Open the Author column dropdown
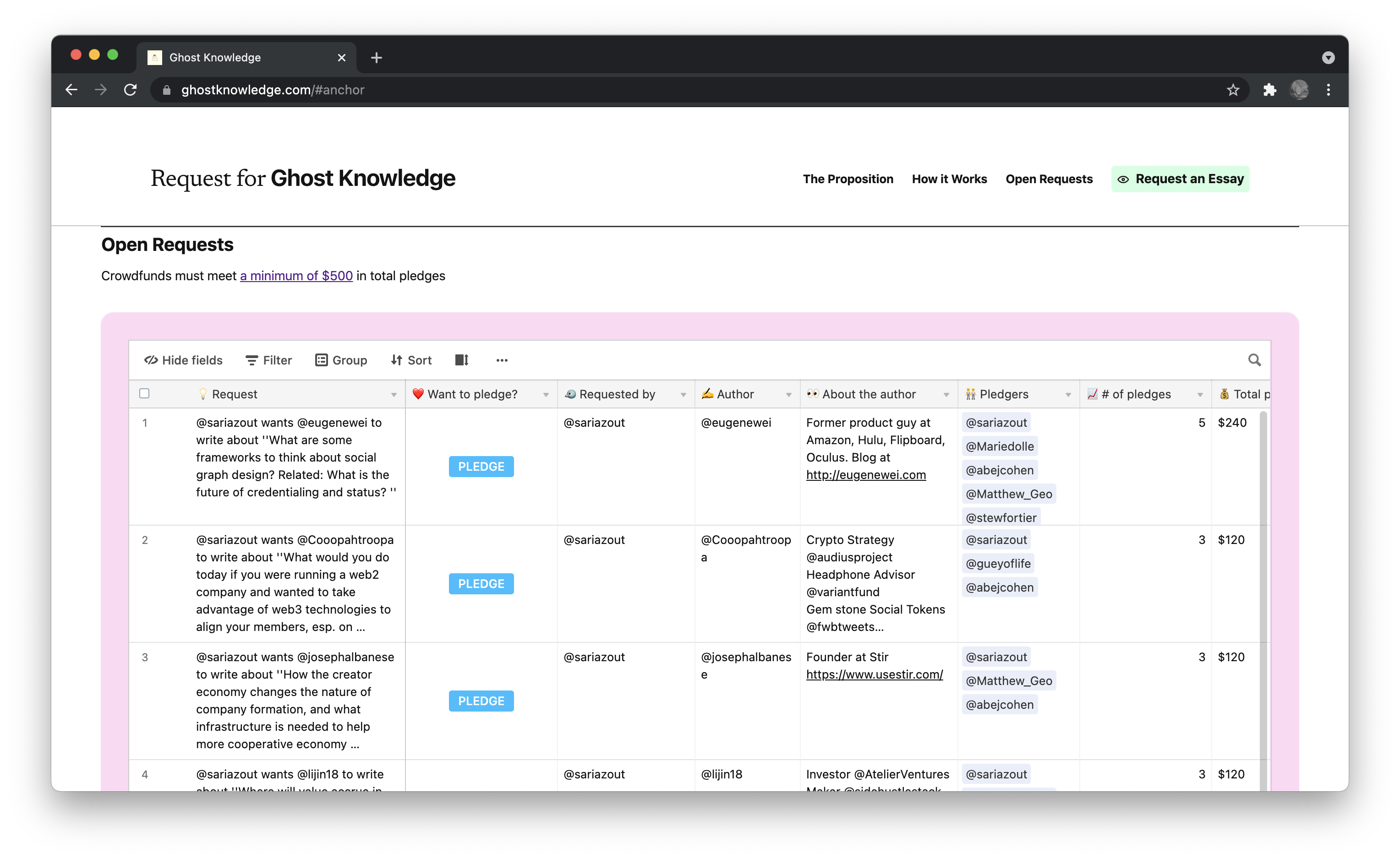Viewport: 1400px width, 859px height. coord(789,394)
